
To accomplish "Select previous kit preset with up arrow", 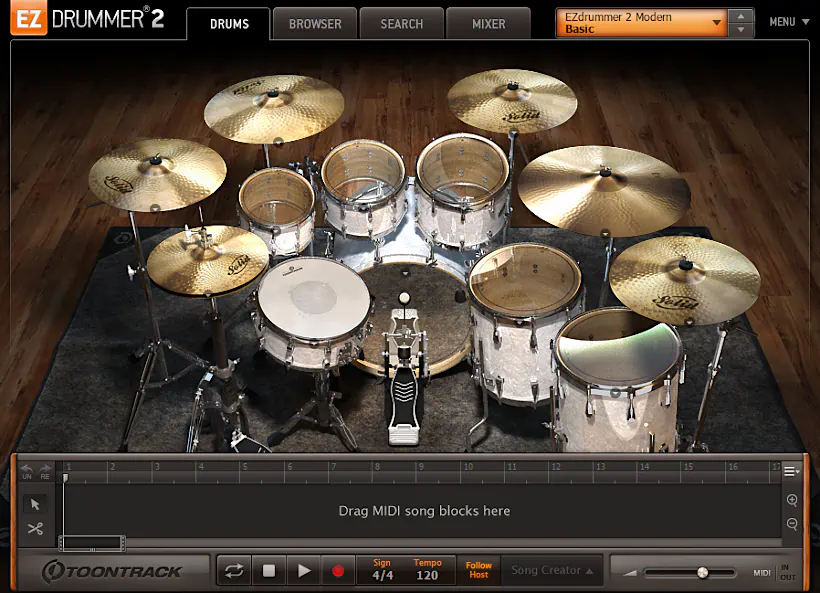I will (x=741, y=16).
